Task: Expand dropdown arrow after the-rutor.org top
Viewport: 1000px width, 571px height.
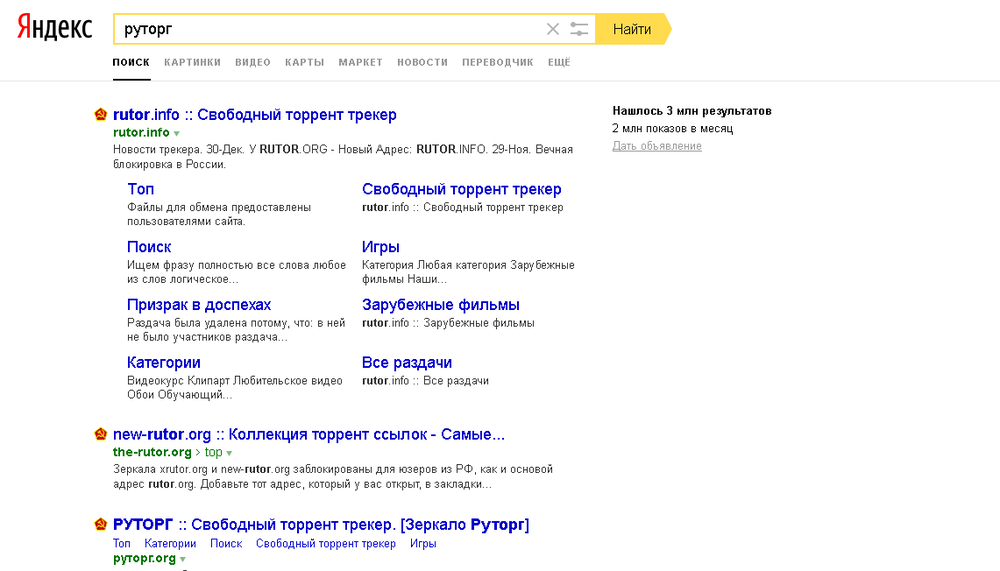Action: coord(229,453)
